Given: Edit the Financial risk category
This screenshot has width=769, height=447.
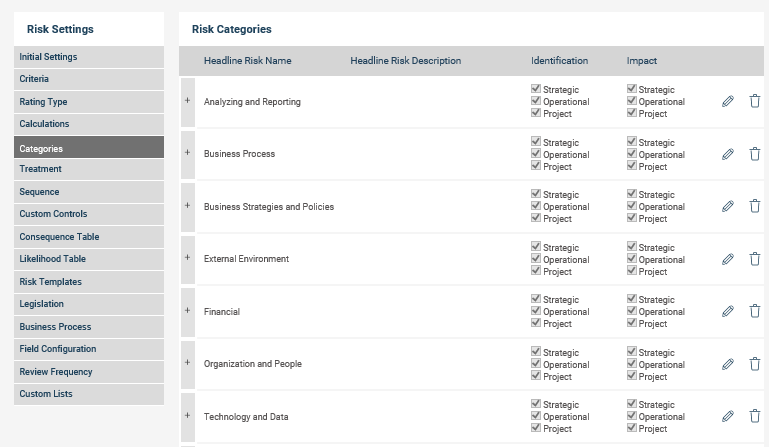Looking at the screenshot, I should coord(728,311).
